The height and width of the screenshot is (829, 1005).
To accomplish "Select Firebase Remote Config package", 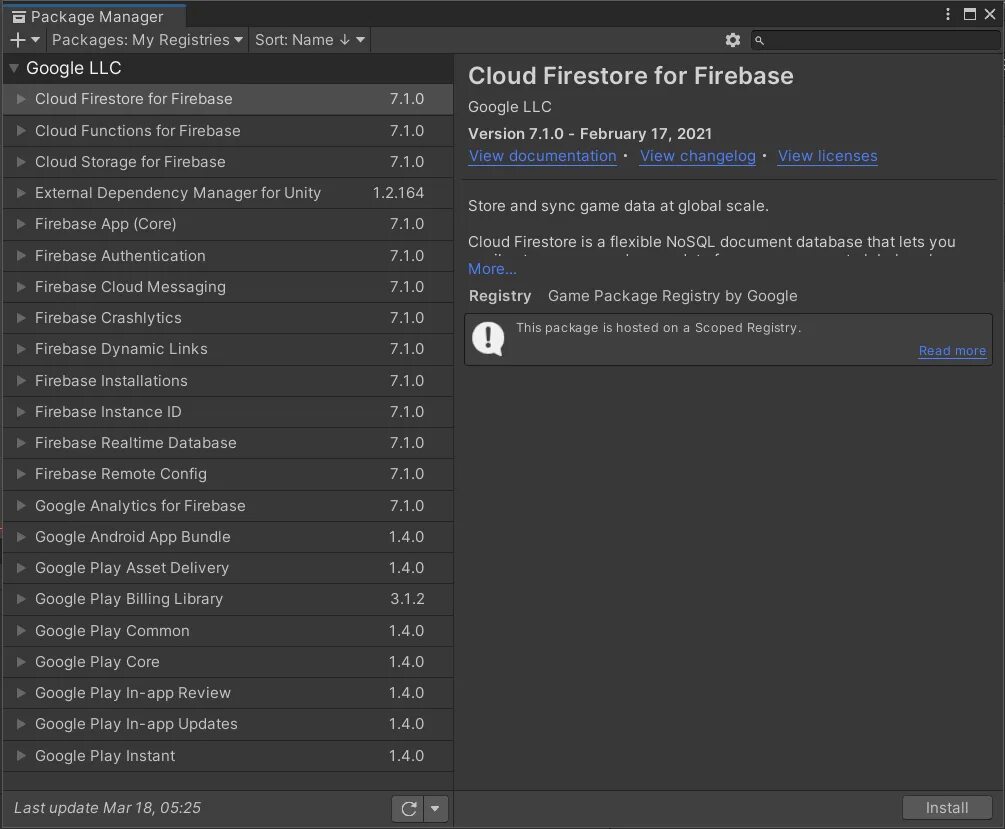I will click(228, 474).
